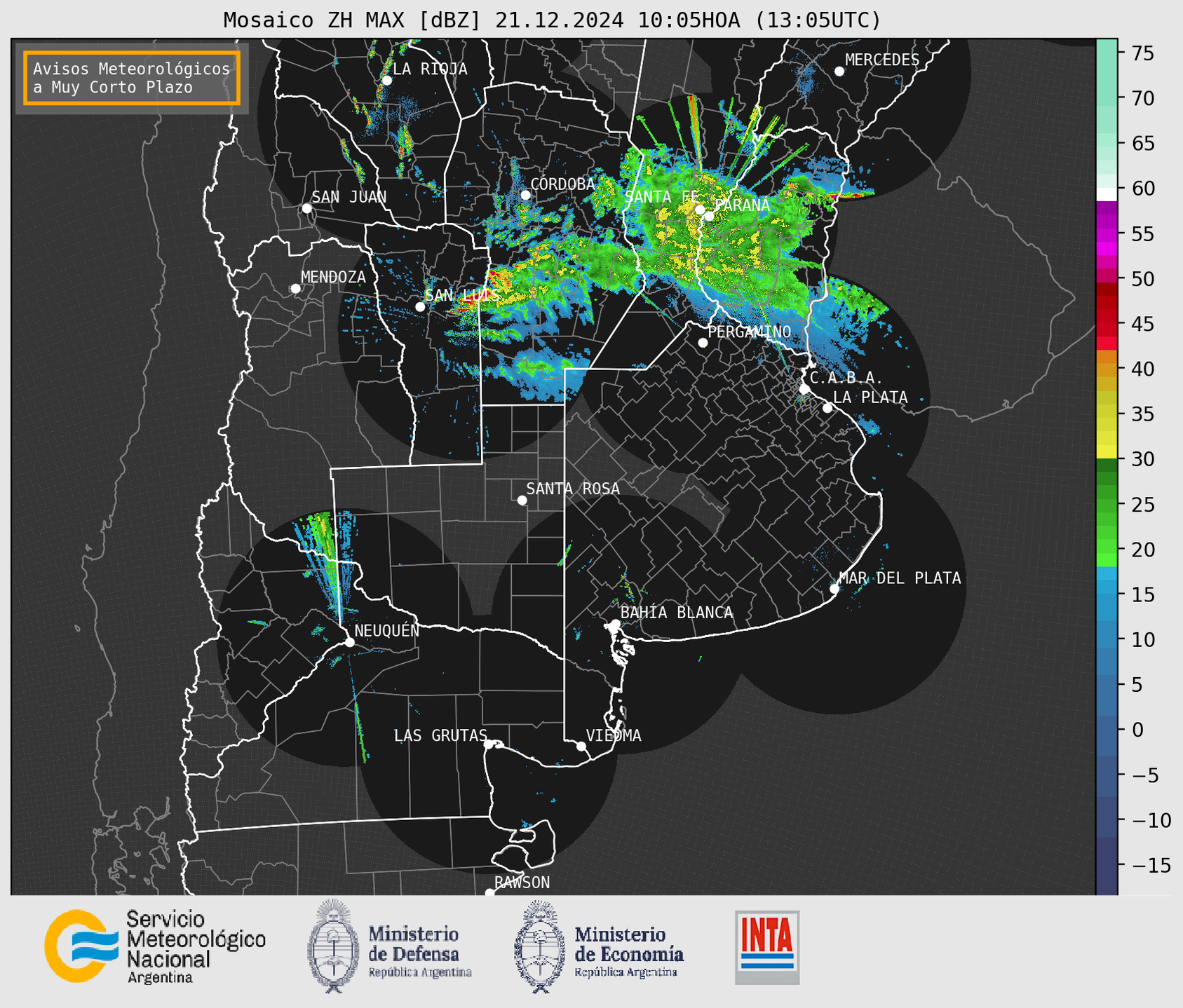Click the MENDOZA map label

(333, 277)
